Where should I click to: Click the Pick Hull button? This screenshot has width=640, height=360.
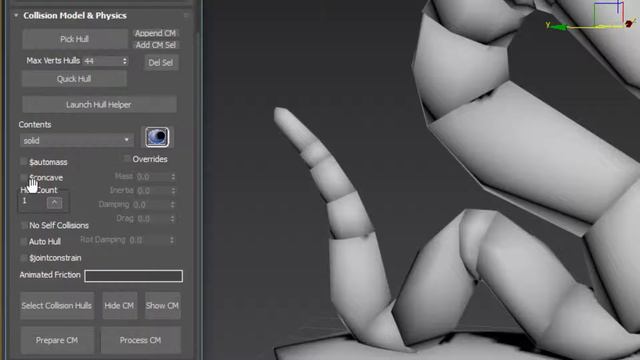[74, 39]
